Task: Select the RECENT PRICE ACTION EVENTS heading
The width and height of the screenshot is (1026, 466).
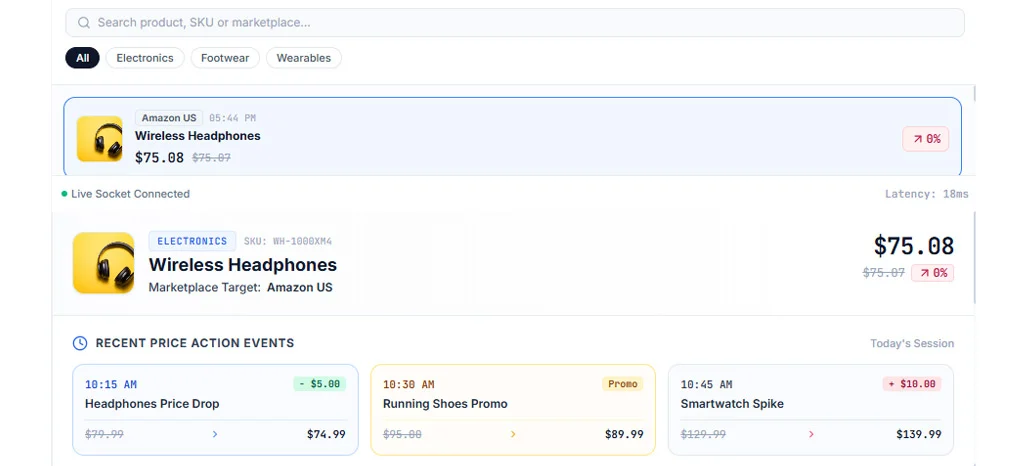Action: click(x=195, y=343)
